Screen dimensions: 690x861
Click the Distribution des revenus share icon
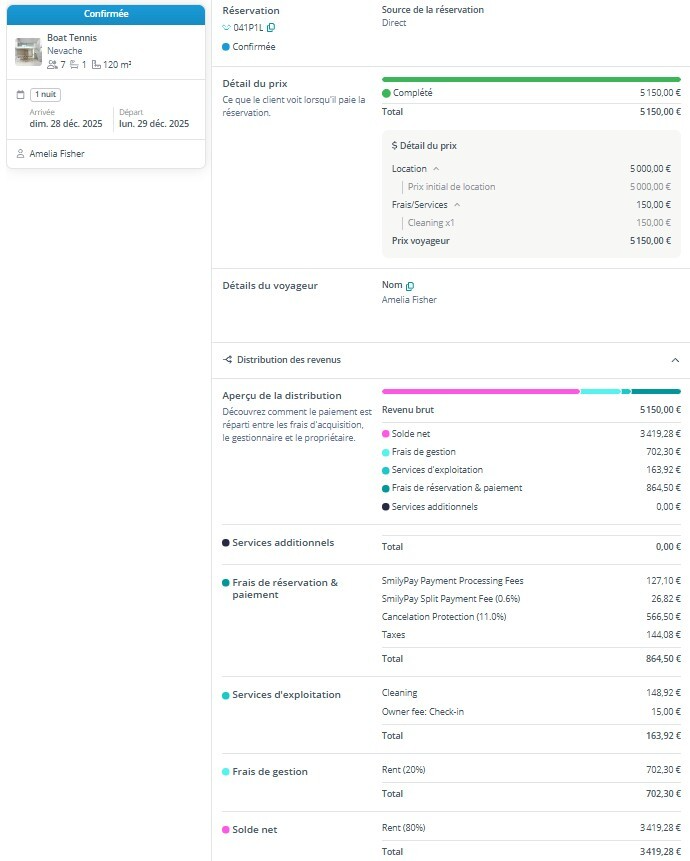pos(227,359)
